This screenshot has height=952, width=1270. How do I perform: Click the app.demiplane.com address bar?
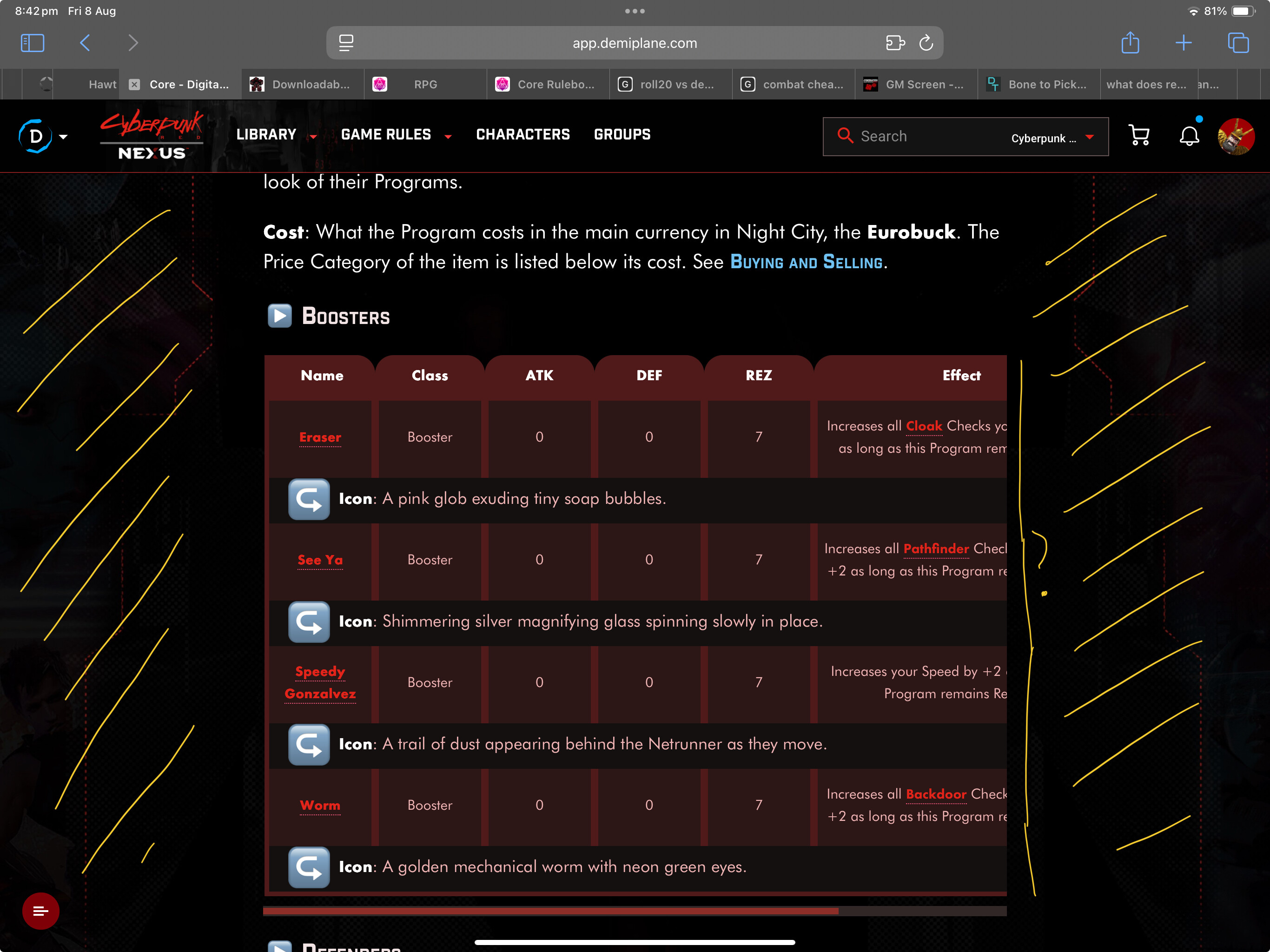[x=635, y=43]
